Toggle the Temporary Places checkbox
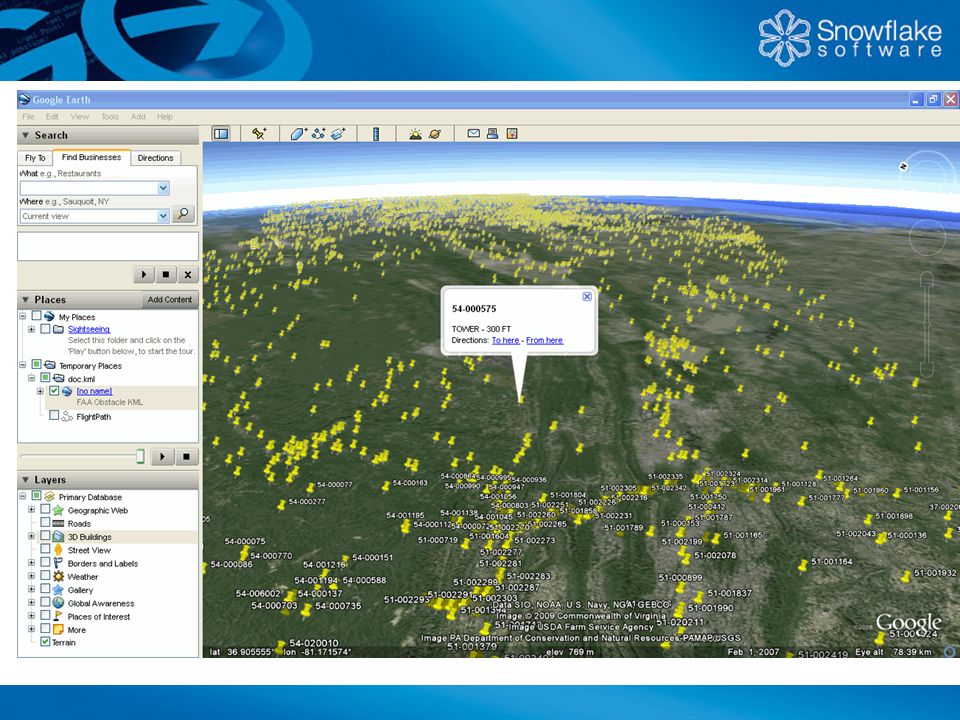 pyautogui.click(x=36, y=364)
